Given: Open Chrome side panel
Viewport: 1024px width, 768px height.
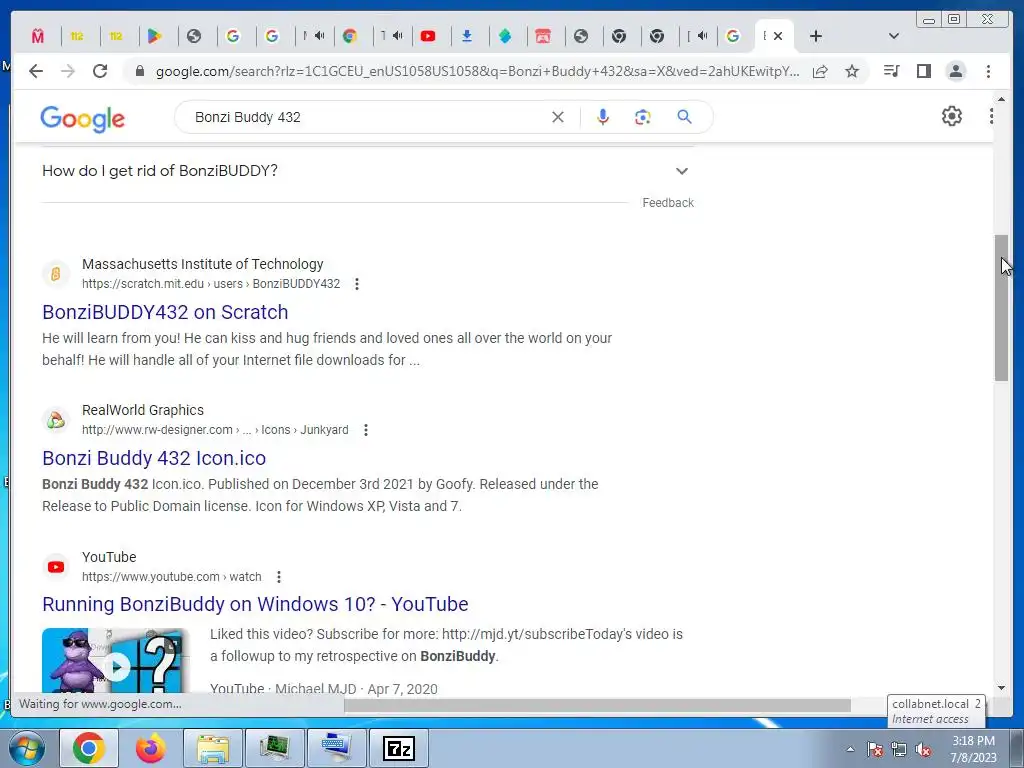Looking at the screenshot, I should coord(923,71).
